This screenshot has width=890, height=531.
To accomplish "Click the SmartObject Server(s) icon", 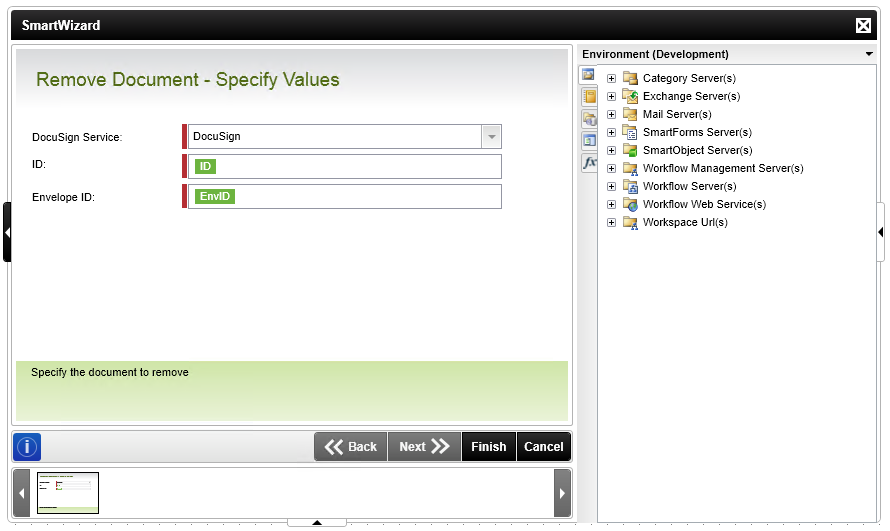I will (x=630, y=150).
